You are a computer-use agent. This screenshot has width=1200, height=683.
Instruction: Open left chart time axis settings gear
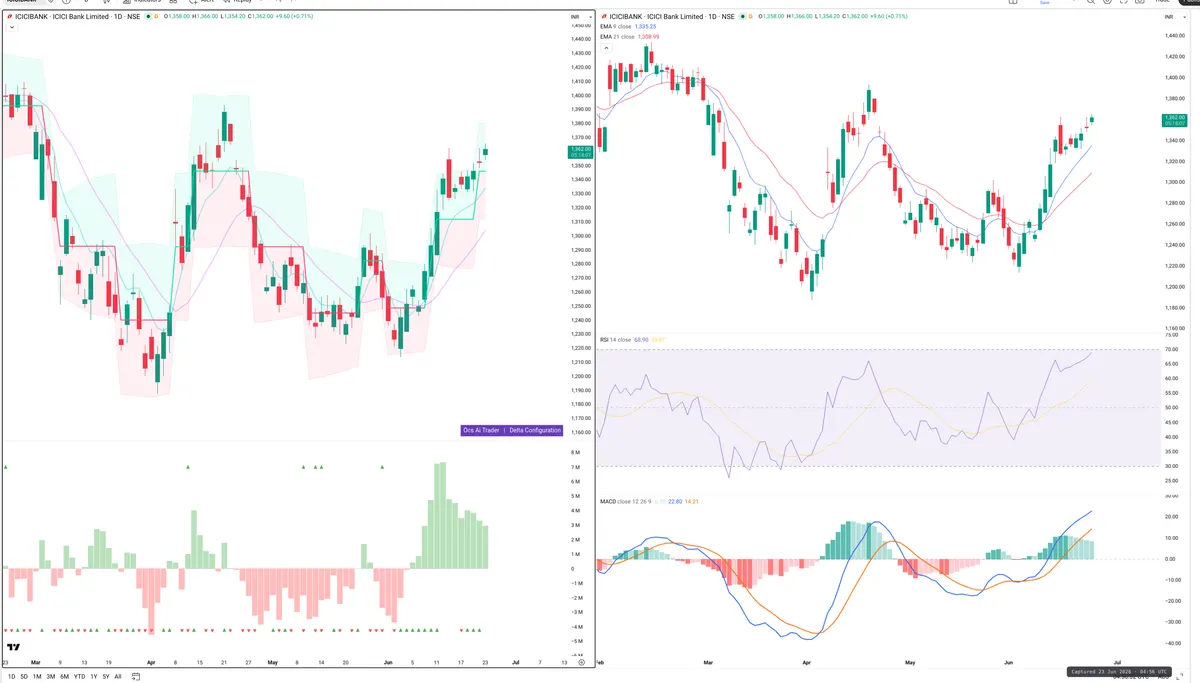[581, 662]
